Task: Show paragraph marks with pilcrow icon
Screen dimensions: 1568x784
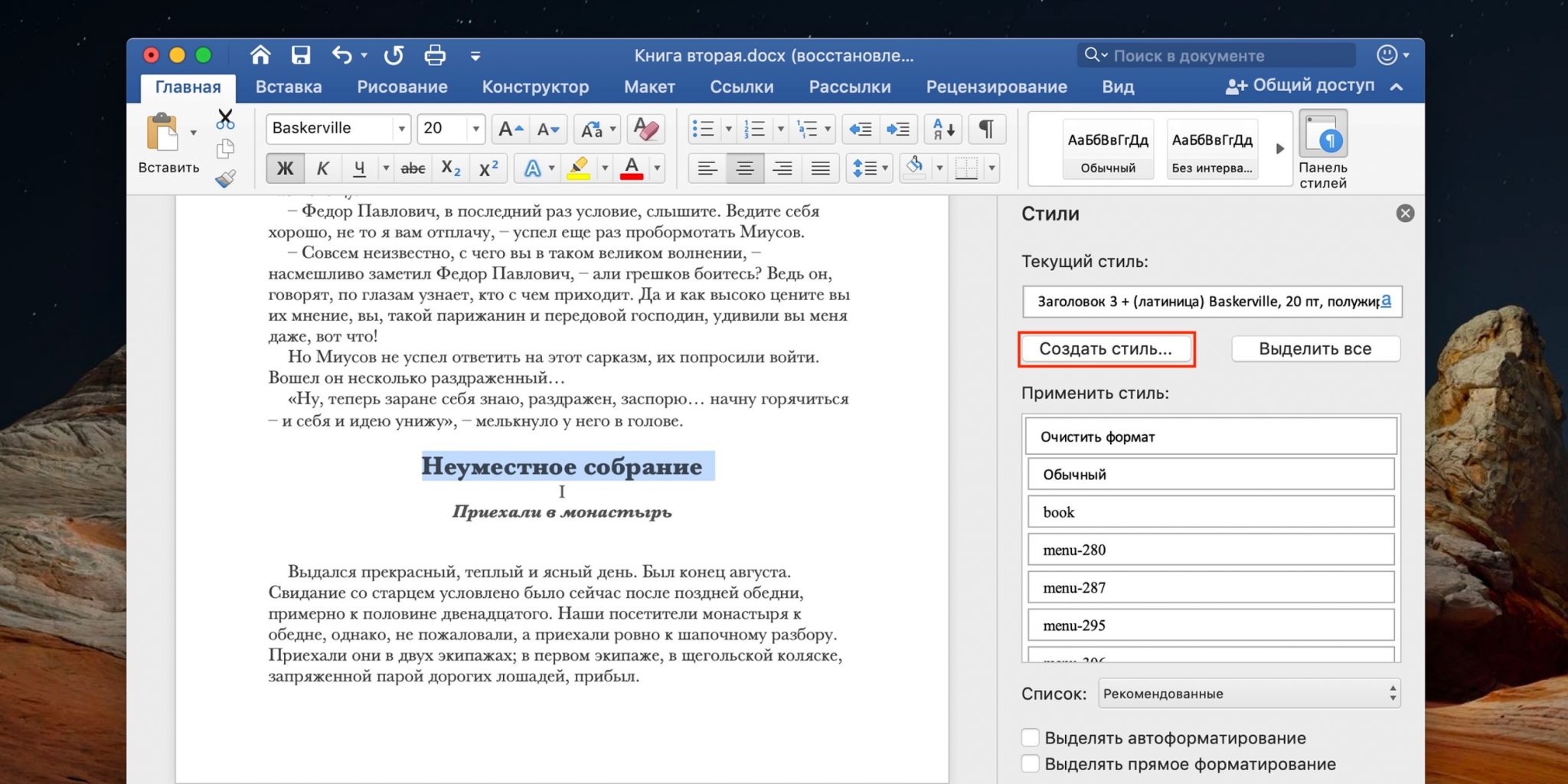Action: [x=986, y=129]
